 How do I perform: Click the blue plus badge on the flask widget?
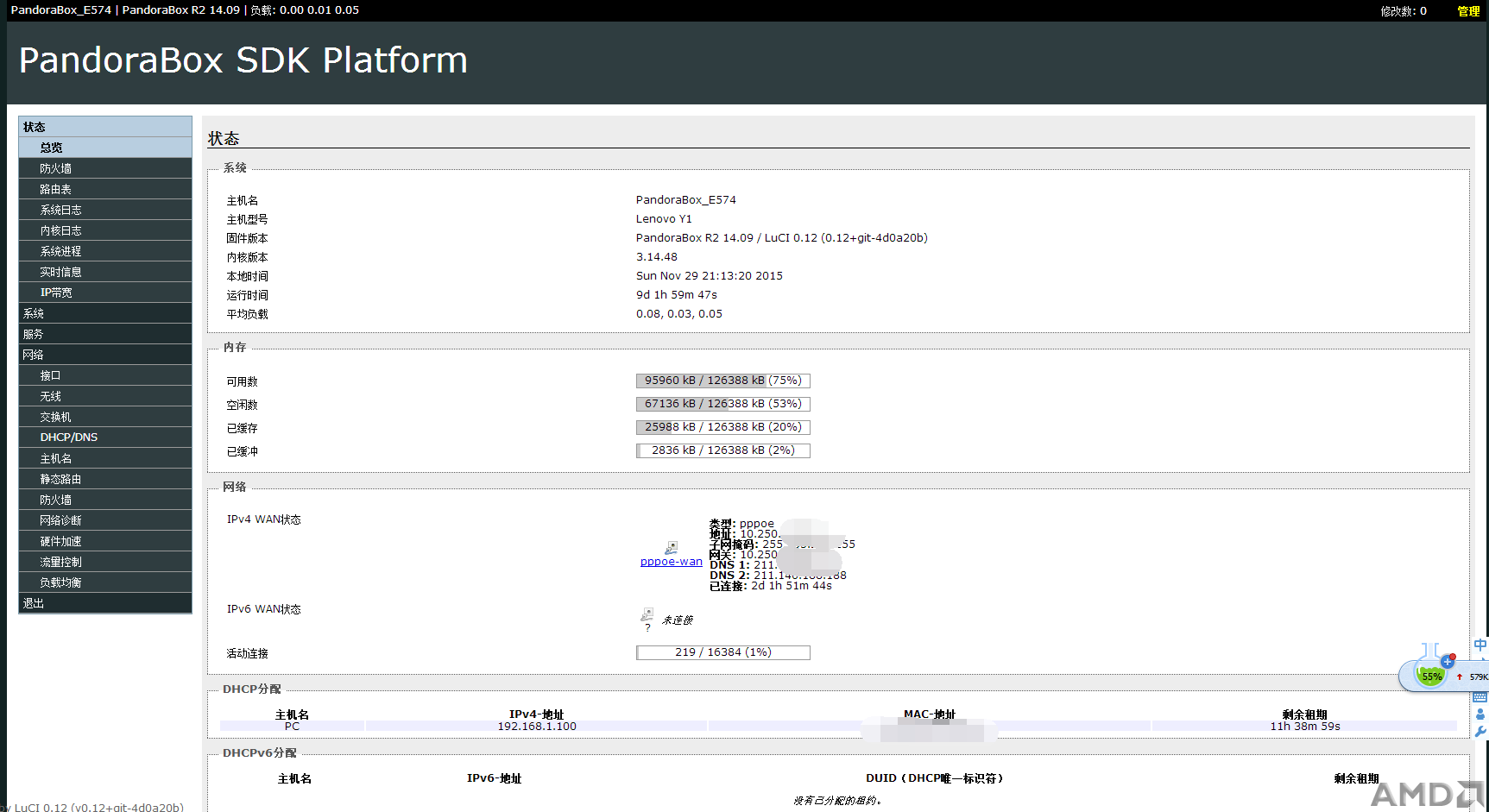pos(1448,661)
